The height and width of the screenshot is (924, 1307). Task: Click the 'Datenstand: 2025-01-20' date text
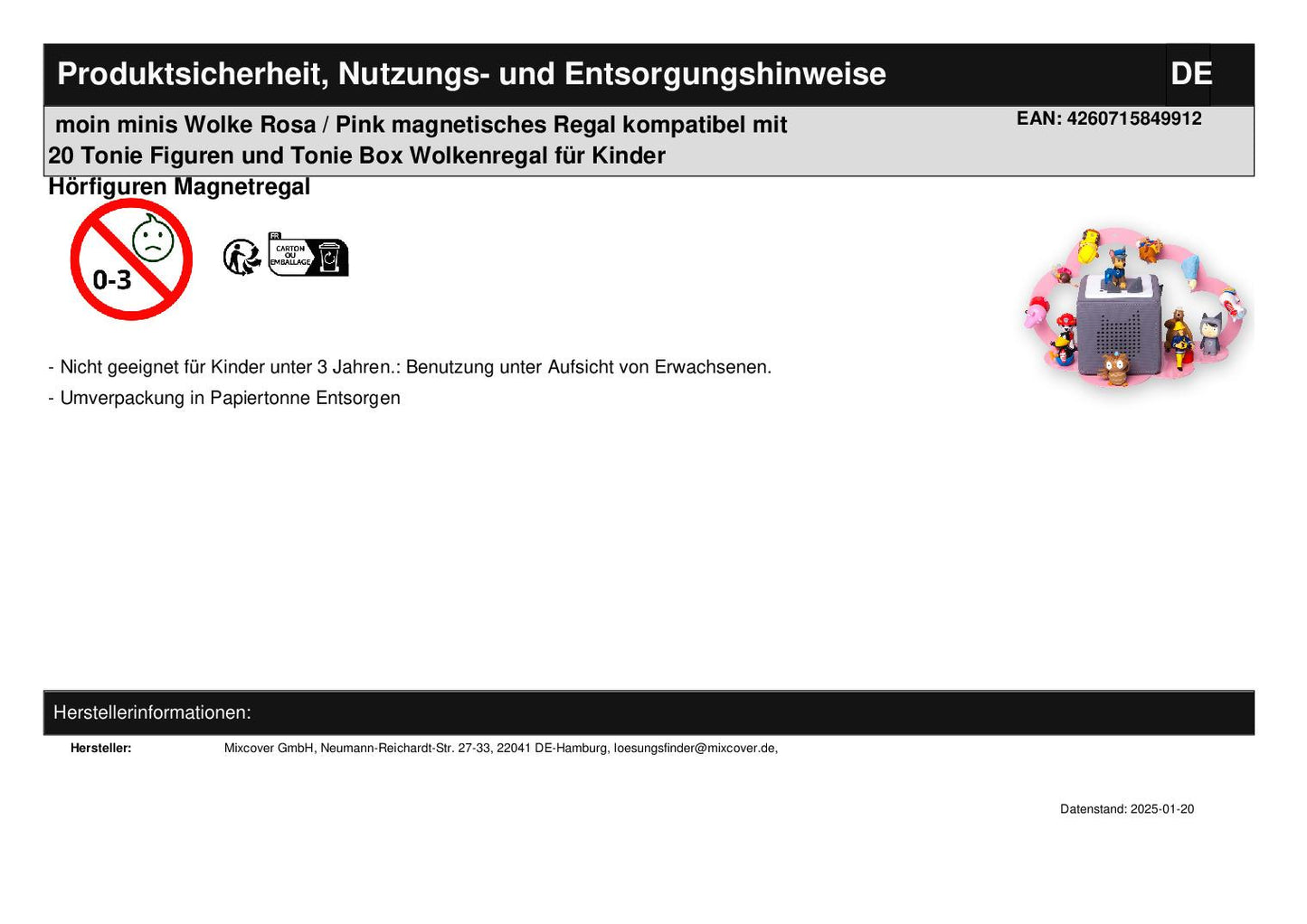pyautogui.click(x=1126, y=809)
